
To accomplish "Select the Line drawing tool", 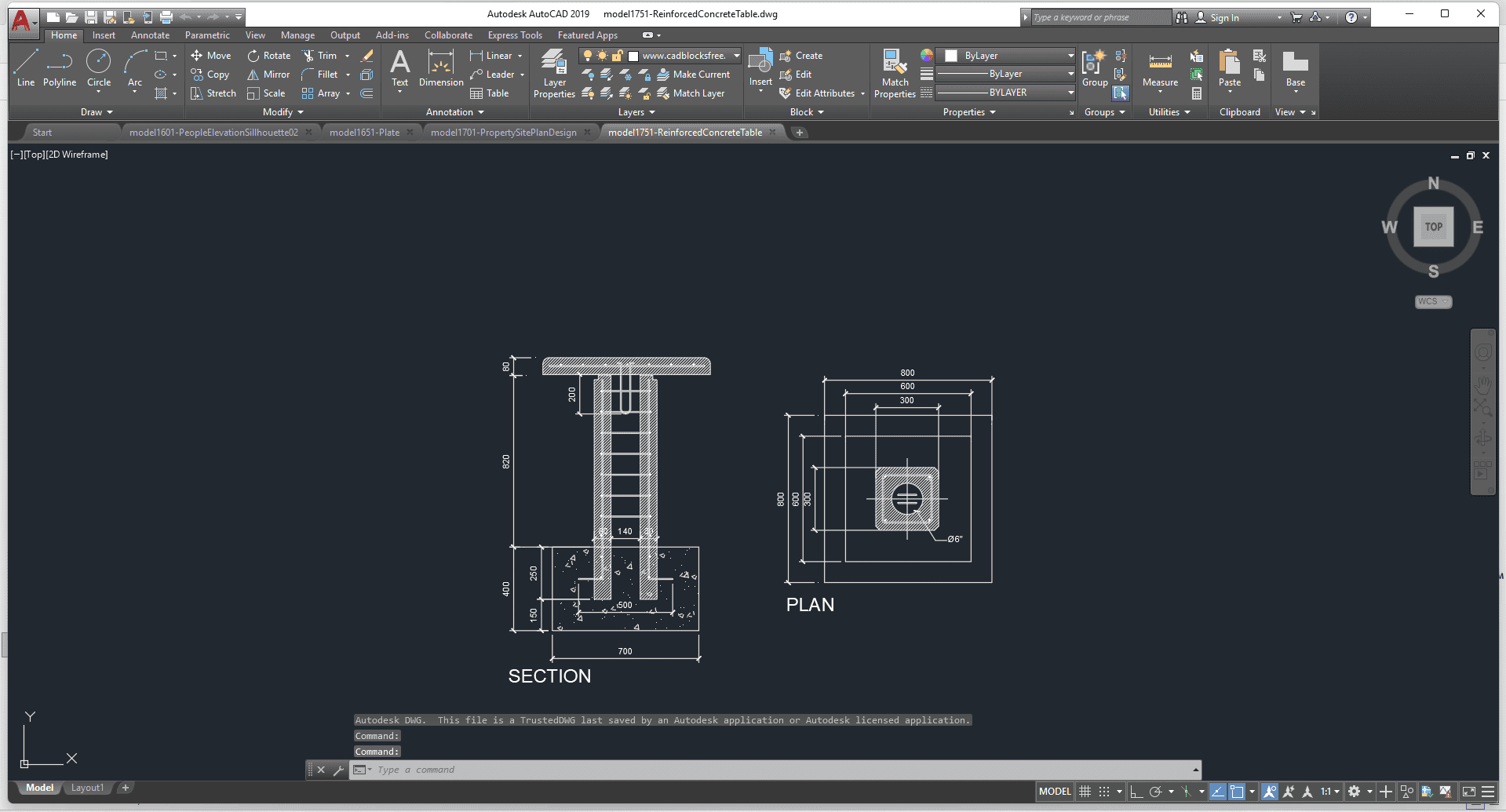I will pos(25,67).
